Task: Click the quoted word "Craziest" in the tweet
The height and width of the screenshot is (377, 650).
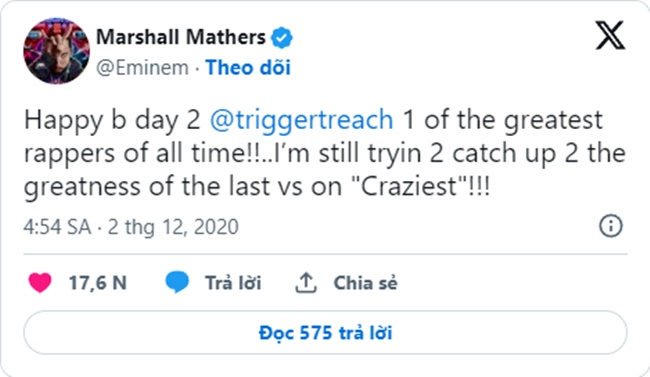Action: tap(410, 187)
